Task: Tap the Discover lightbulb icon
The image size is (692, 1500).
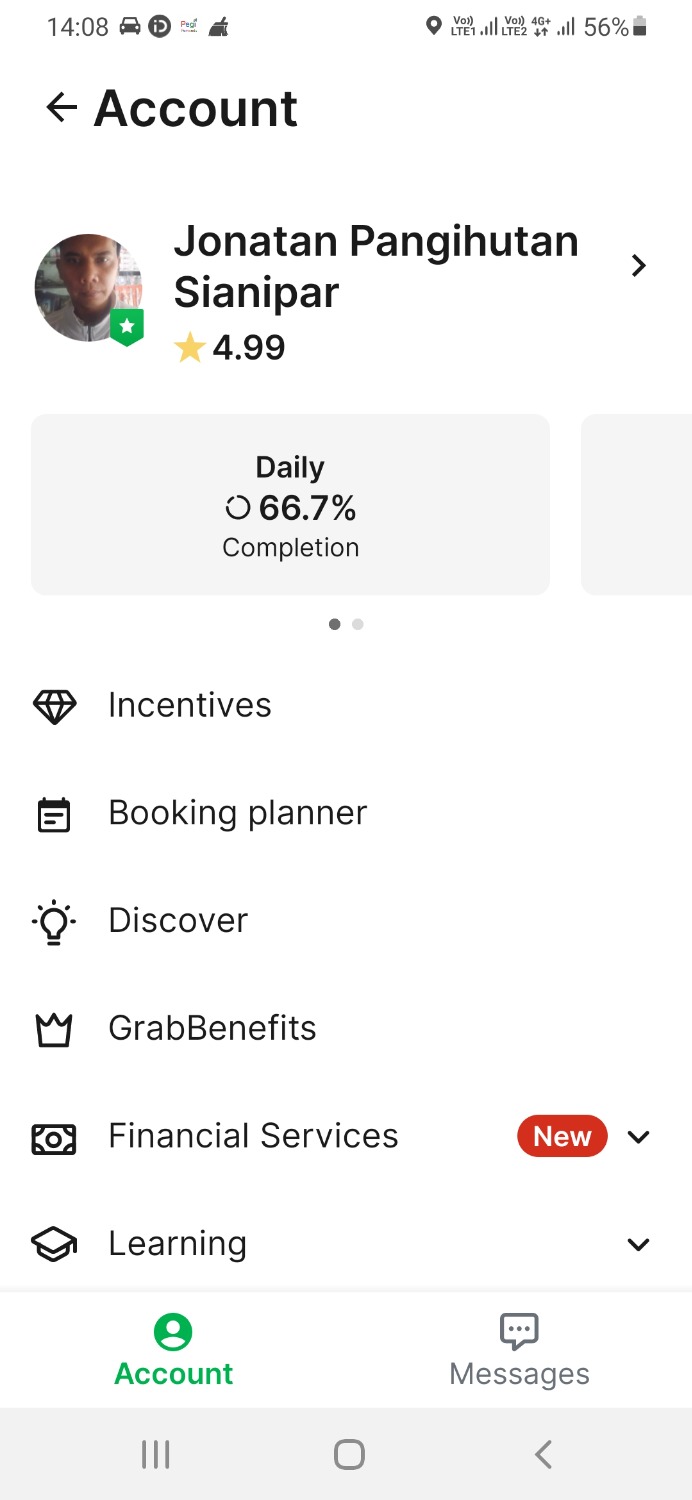Action: (x=54, y=922)
